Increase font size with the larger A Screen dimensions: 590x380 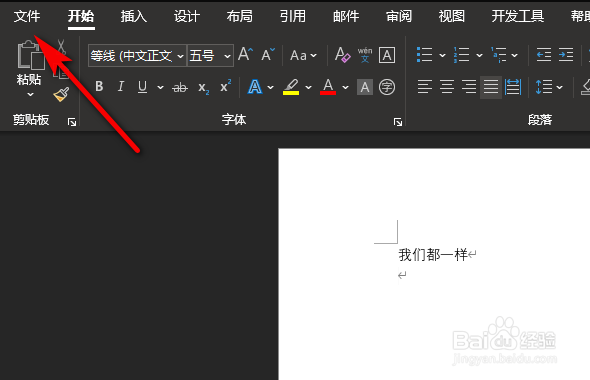coord(245,55)
